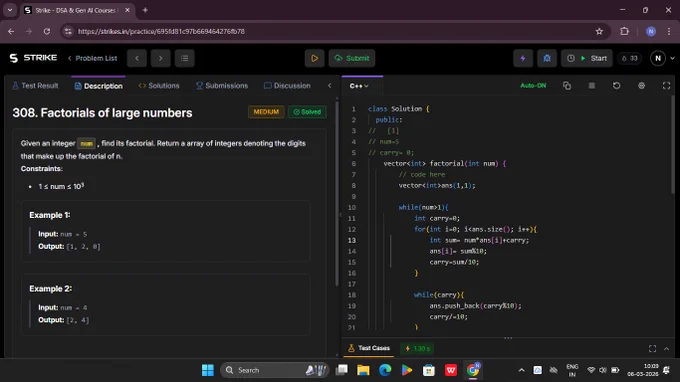Open the Discussion tab
The width and height of the screenshot is (680, 382).
click(287, 86)
